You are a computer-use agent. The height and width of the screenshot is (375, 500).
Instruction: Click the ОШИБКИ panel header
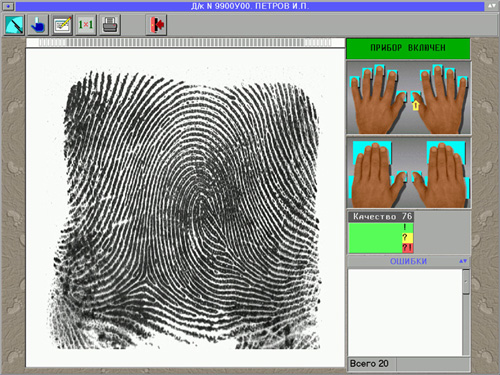tap(409, 261)
